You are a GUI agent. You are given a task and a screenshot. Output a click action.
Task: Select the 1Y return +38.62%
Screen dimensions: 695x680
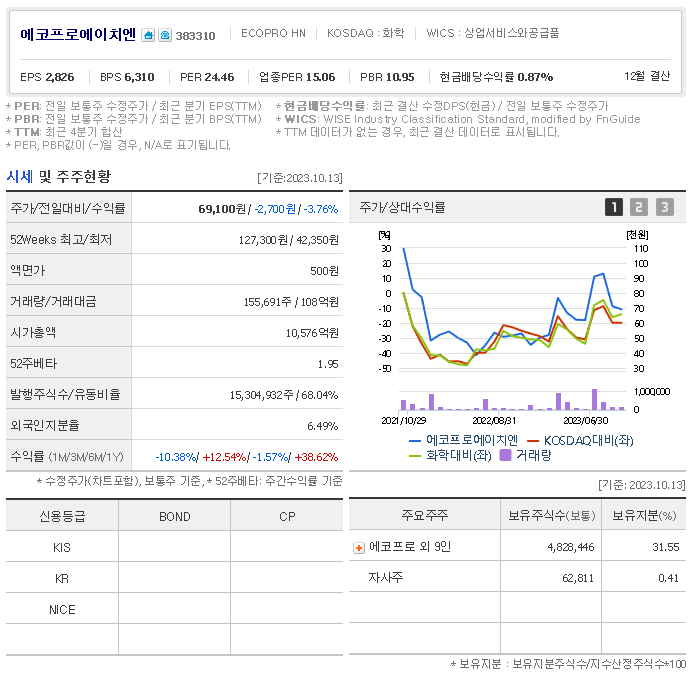click(316, 457)
